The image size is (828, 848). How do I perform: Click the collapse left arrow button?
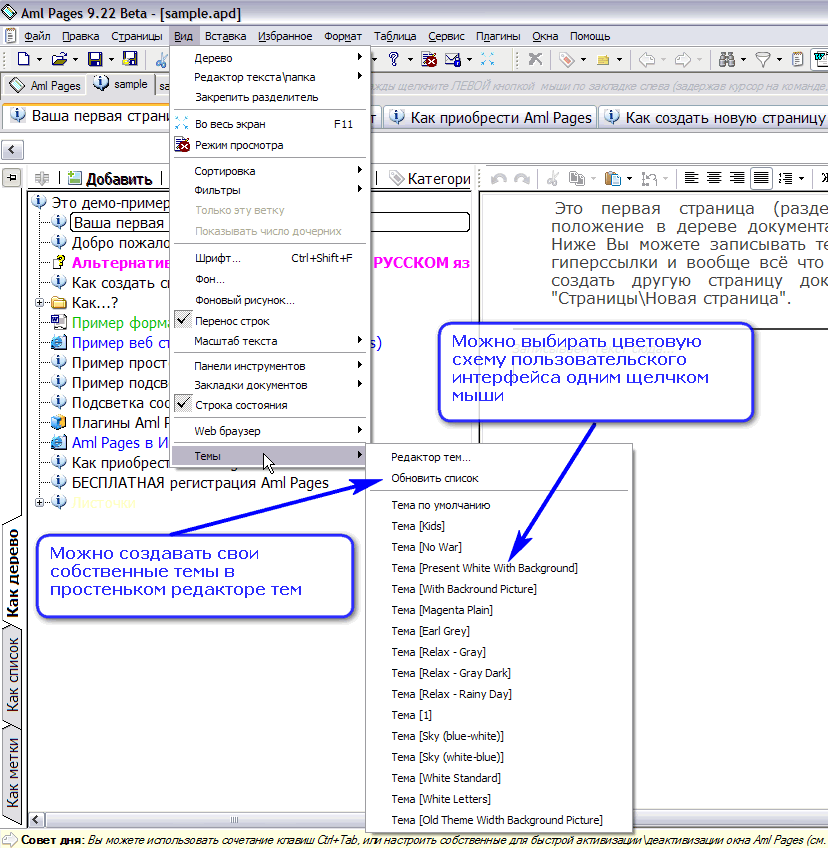pos(12,150)
